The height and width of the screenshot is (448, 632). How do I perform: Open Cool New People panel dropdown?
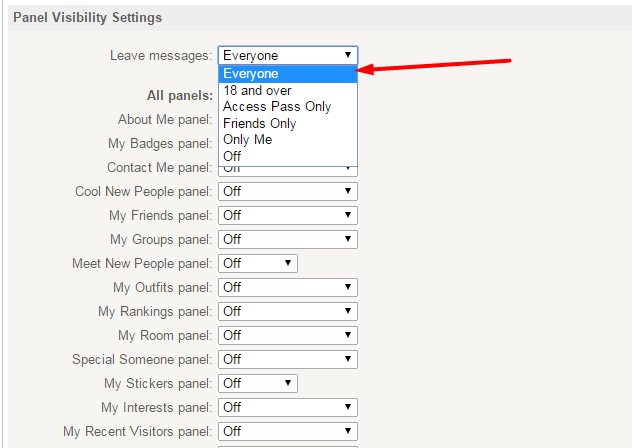tap(288, 192)
